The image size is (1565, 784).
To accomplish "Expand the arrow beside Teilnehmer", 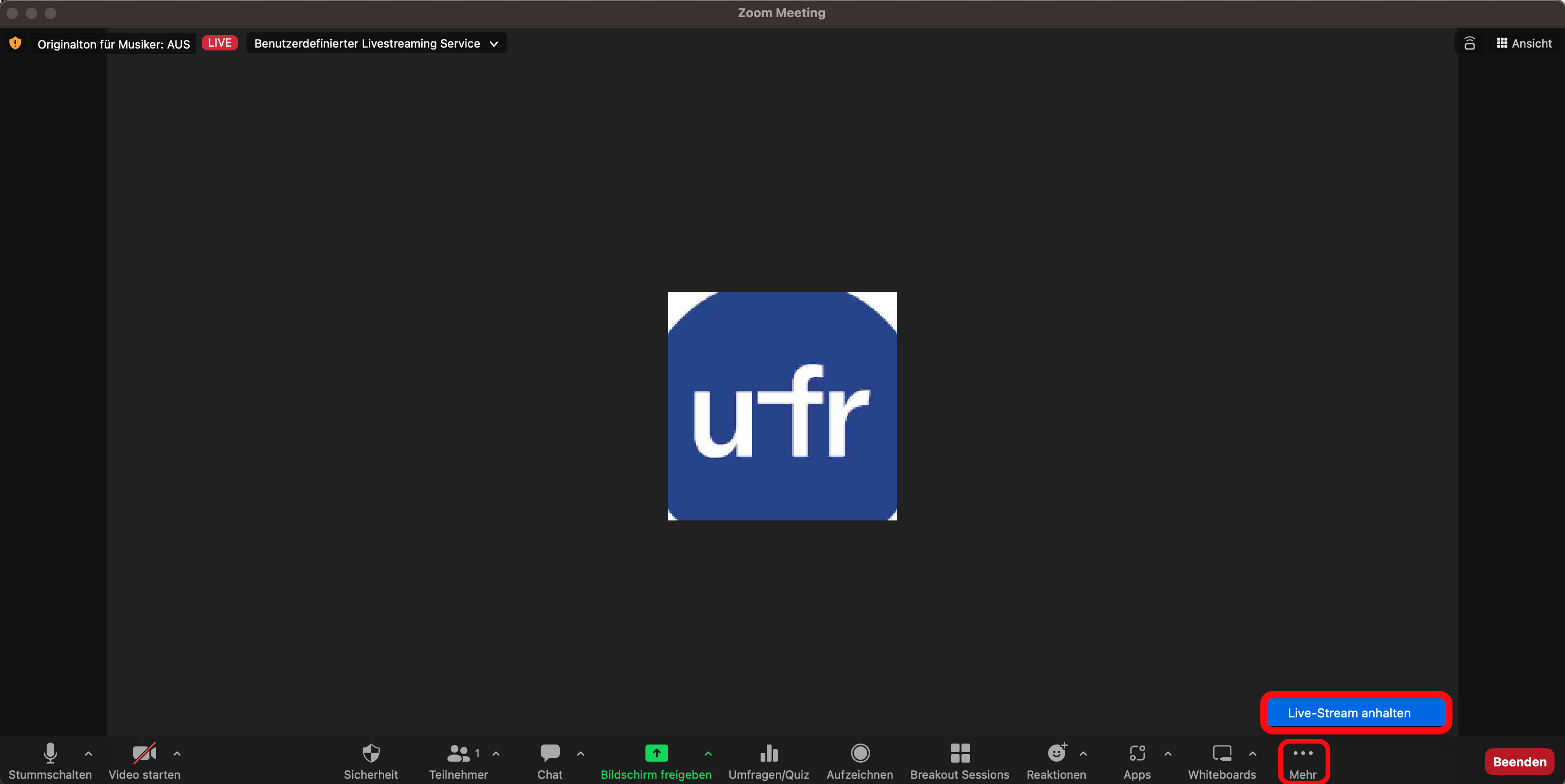I will click(x=496, y=754).
